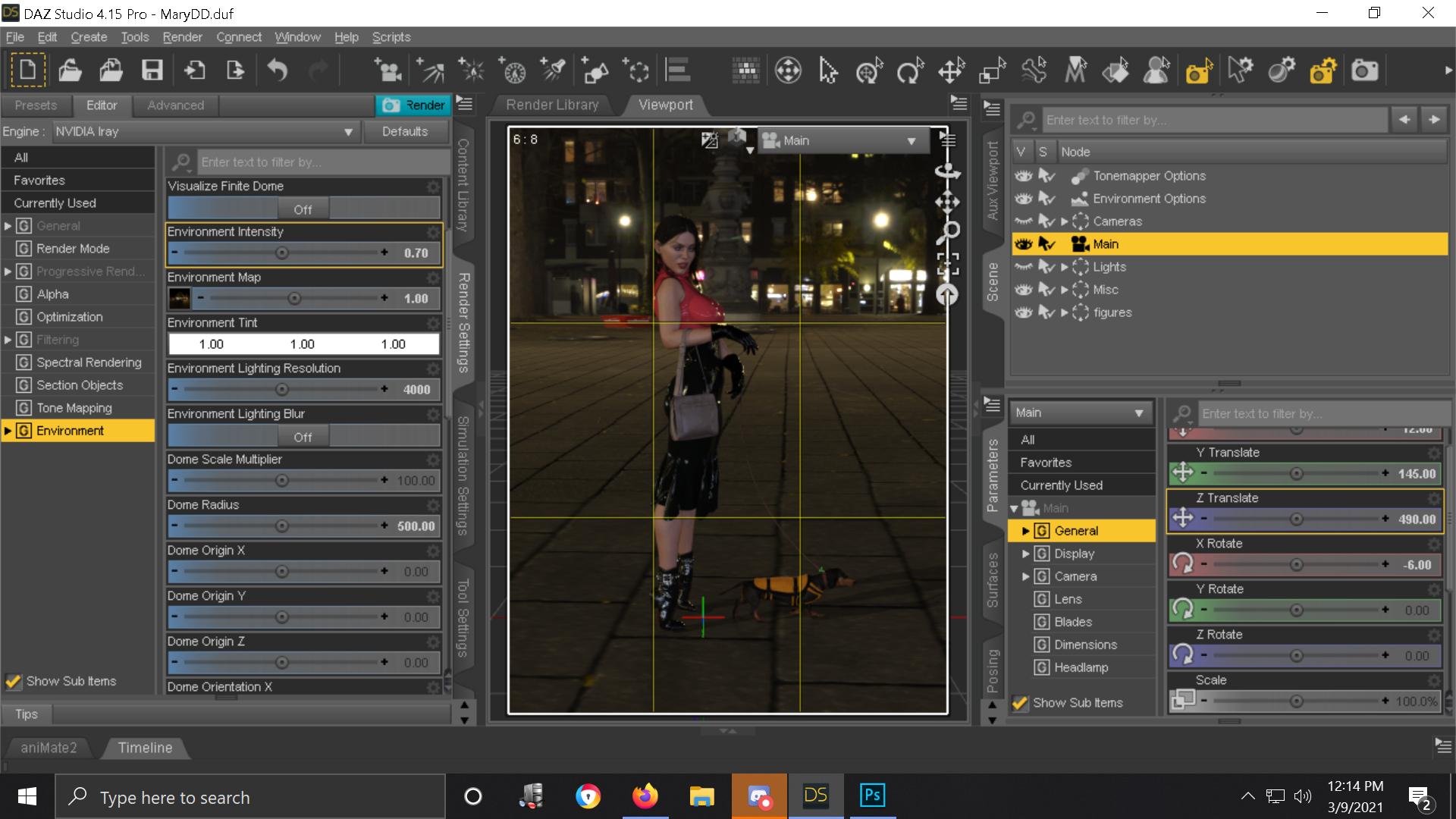1456x819 pixels.
Task: Click the camera Render icon in toolbar
Action: click(1364, 71)
